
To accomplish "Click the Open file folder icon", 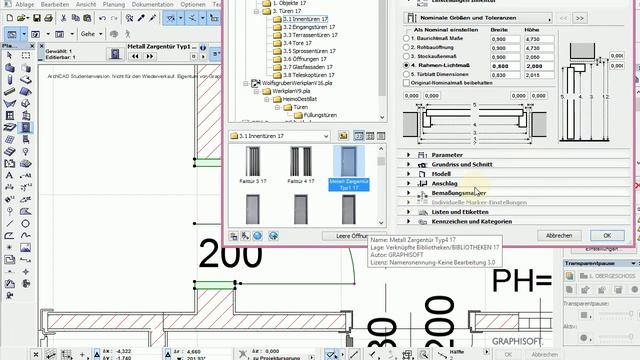I will pos(21,18).
